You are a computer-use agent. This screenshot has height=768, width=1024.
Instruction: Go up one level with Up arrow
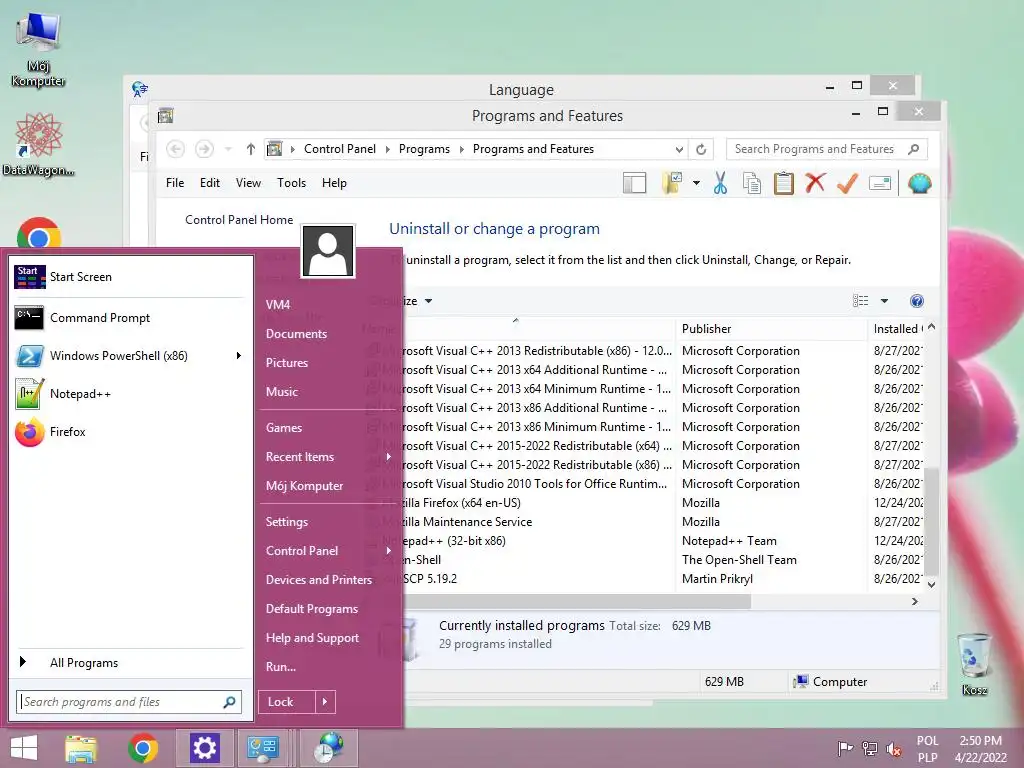click(251, 150)
